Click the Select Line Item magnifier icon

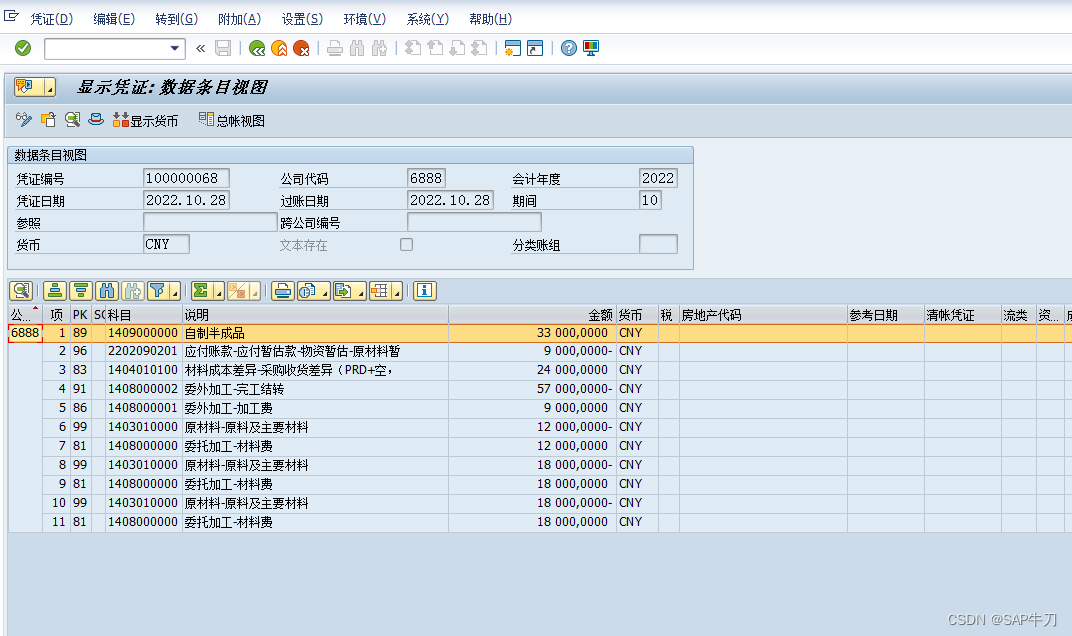click(x=72, y=120)
